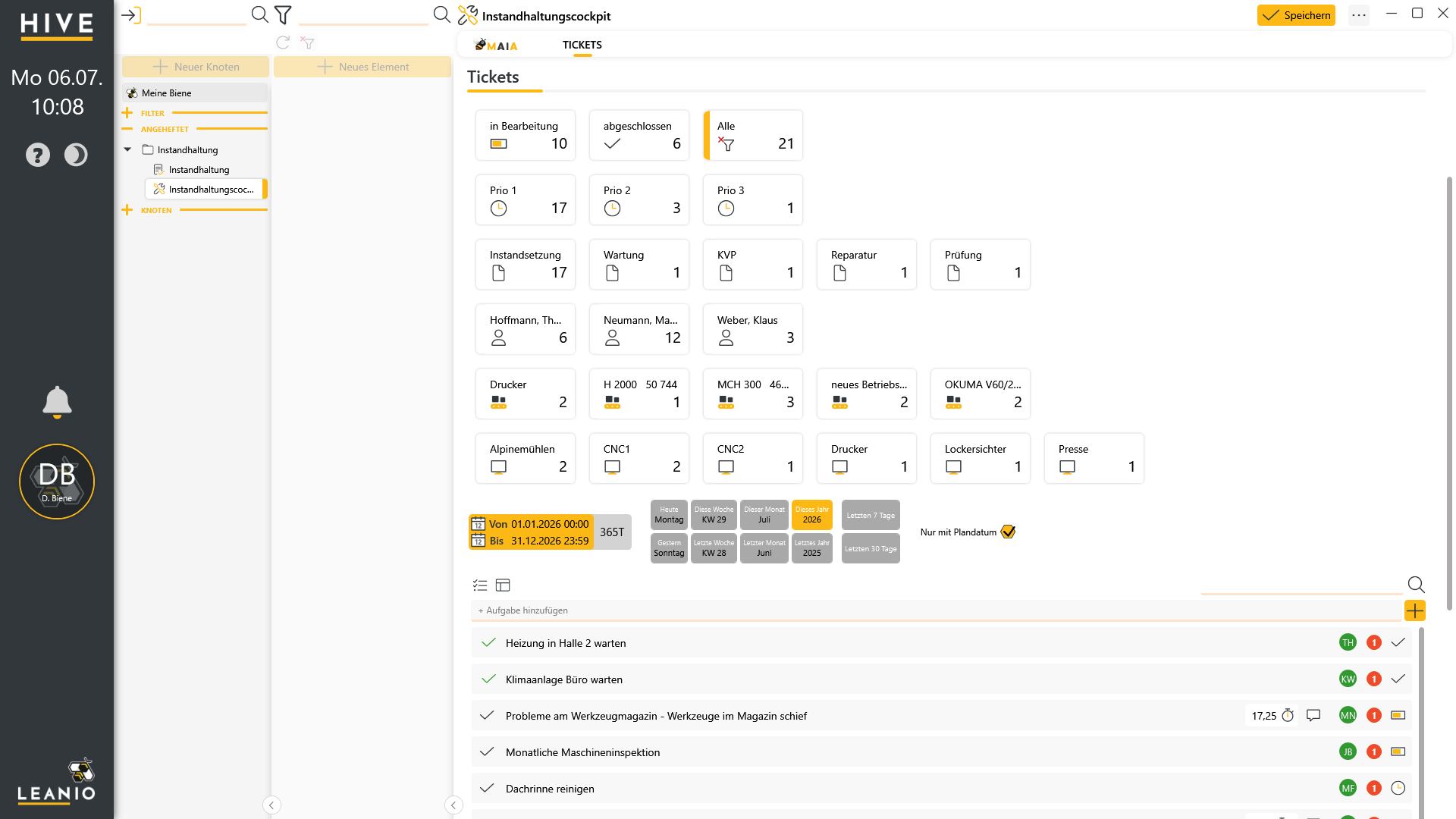Screen dimensions: 1456x819
Task: Toggle the checkmark of Klimaanlage Büro warten
Action: pos(488,679)
